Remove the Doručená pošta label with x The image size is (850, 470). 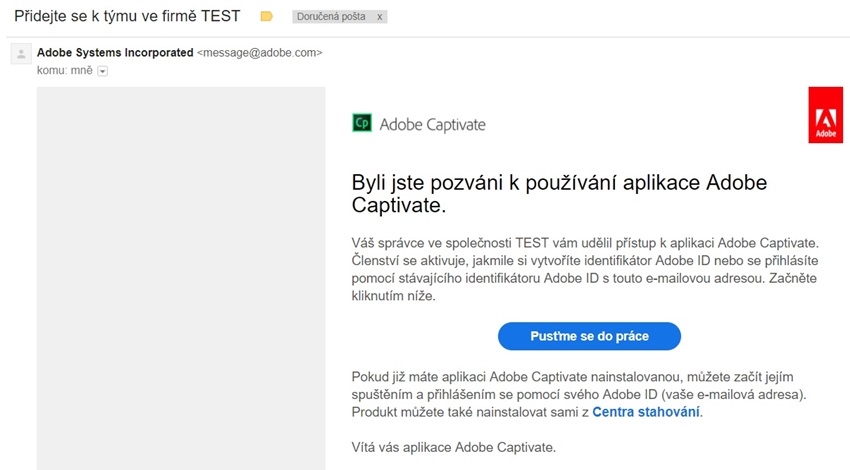pyautogui.click(x=379, y=17)
